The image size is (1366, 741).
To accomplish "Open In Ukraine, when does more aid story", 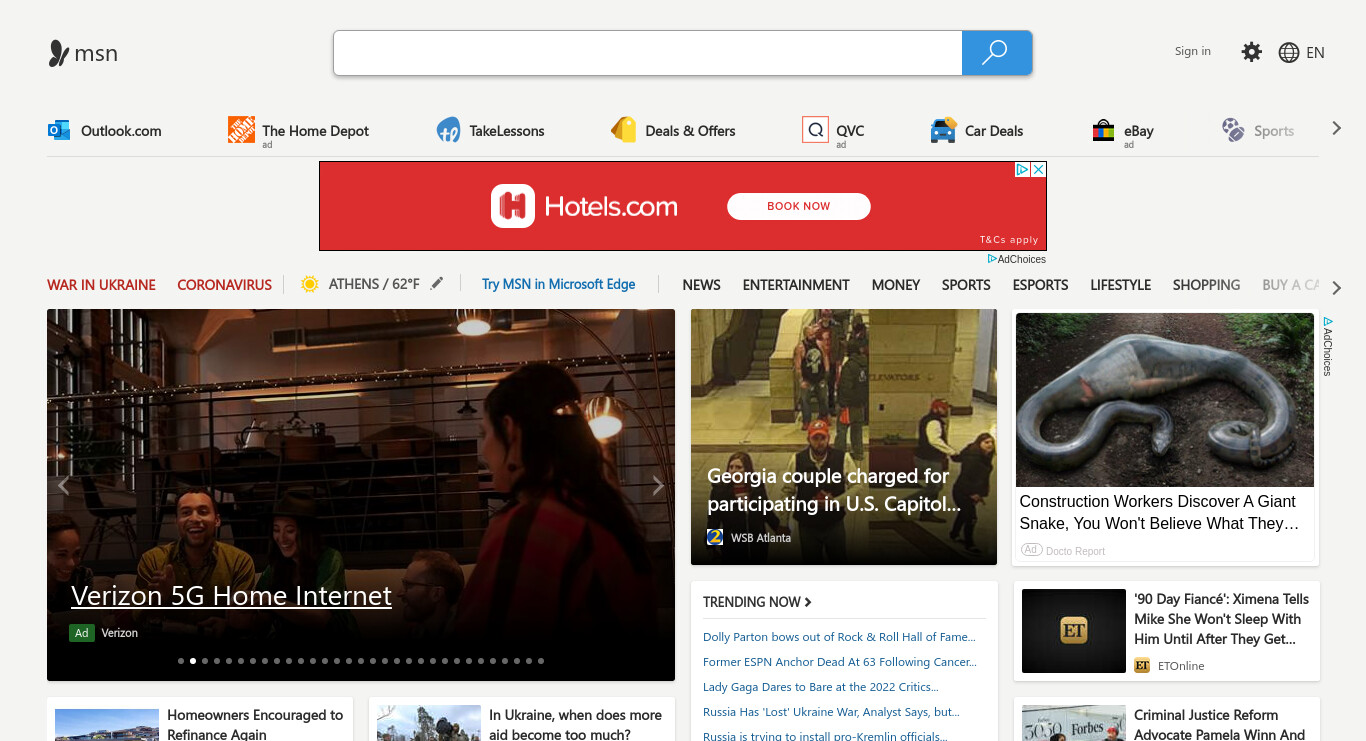I will [575, 725].
